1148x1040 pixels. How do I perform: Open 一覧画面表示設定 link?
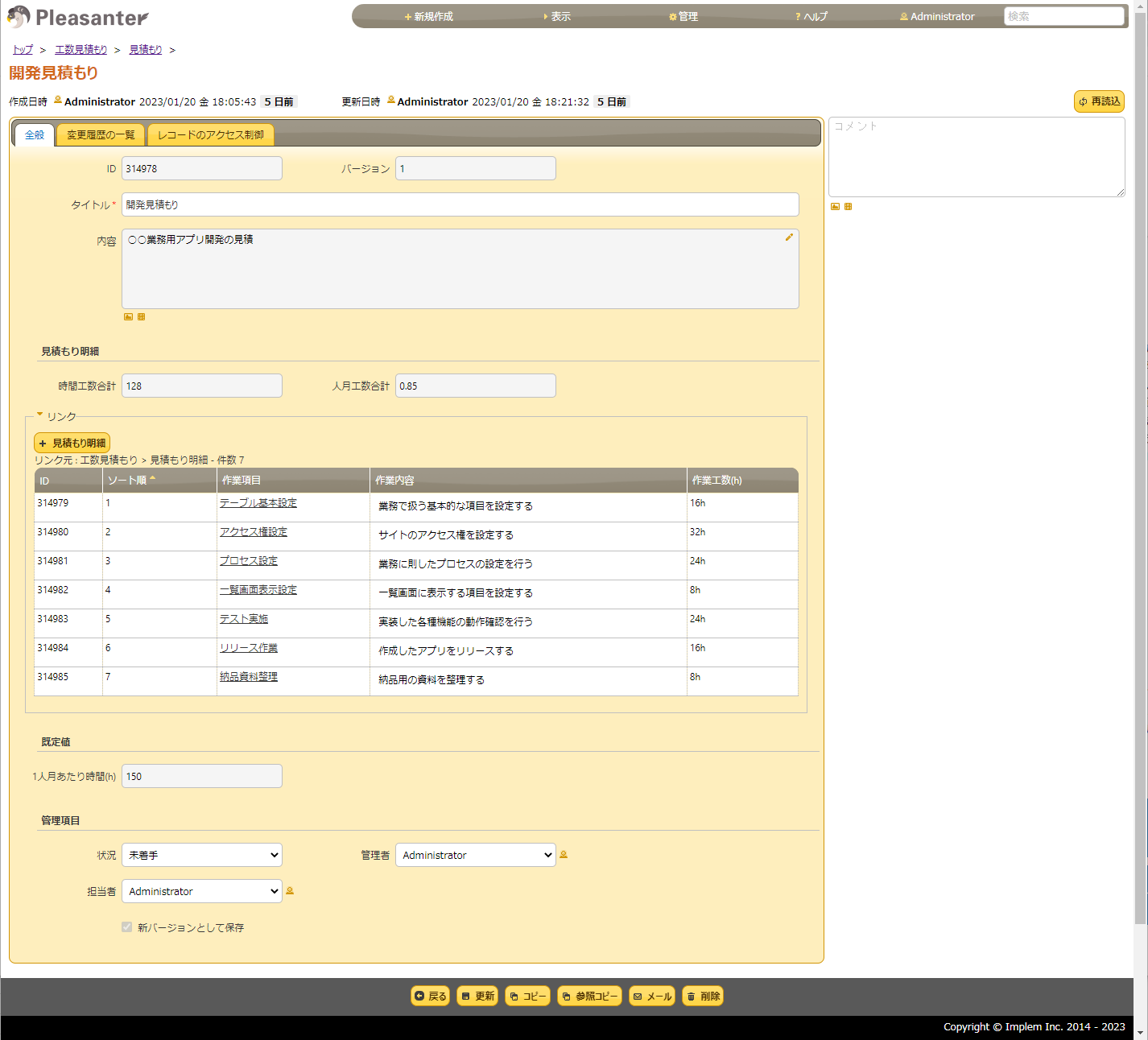[x=258, y=589]
